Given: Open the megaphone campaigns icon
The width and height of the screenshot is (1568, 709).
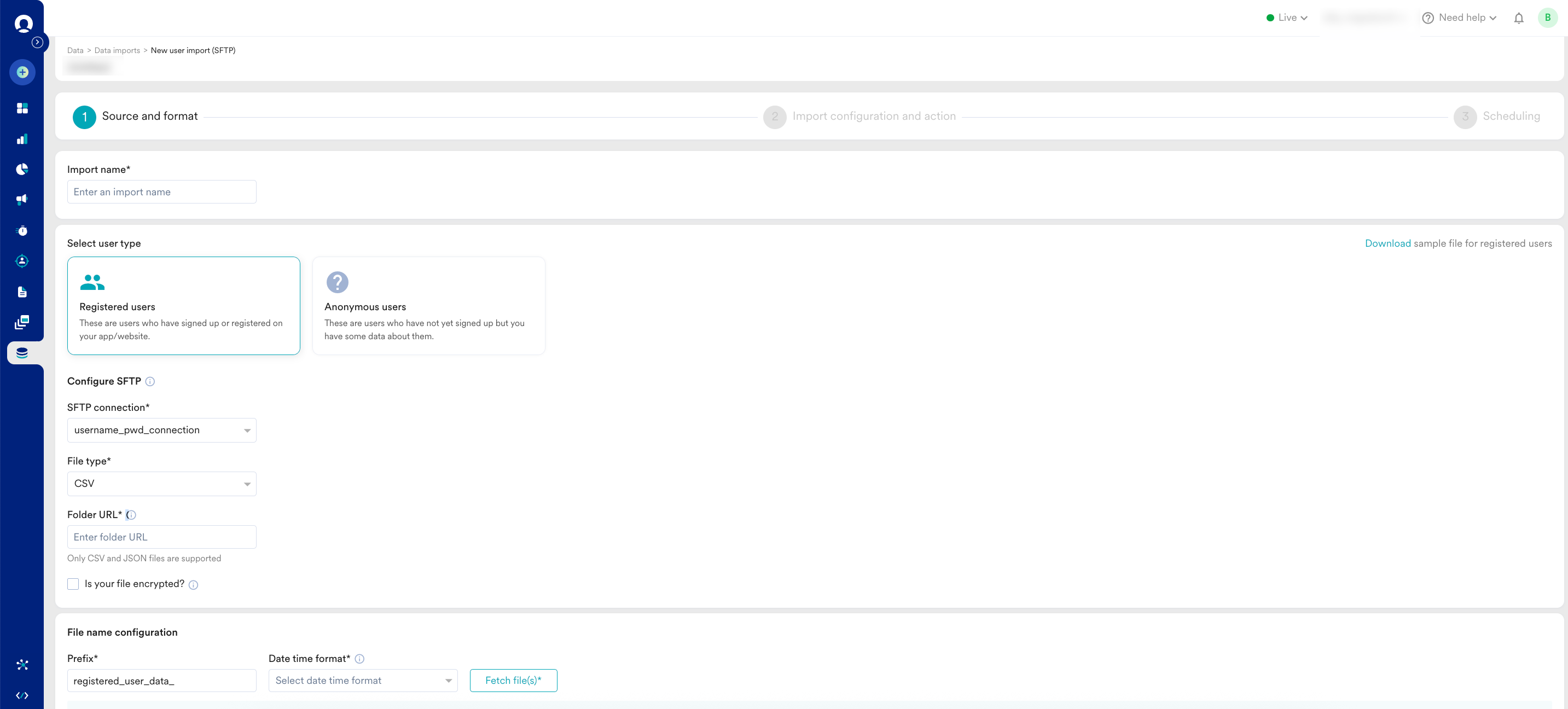Looking at the screenshot, I should click(x=22, y=200).
